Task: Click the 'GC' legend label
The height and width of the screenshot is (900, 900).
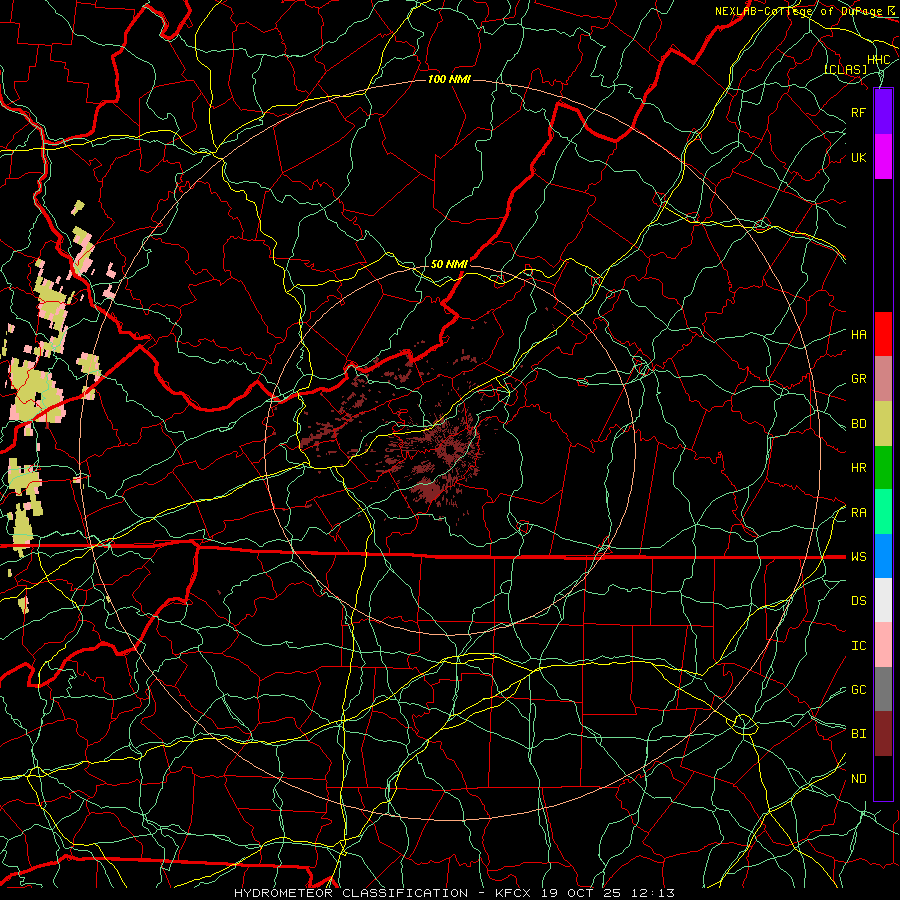Action: click(x=859, y=690)
